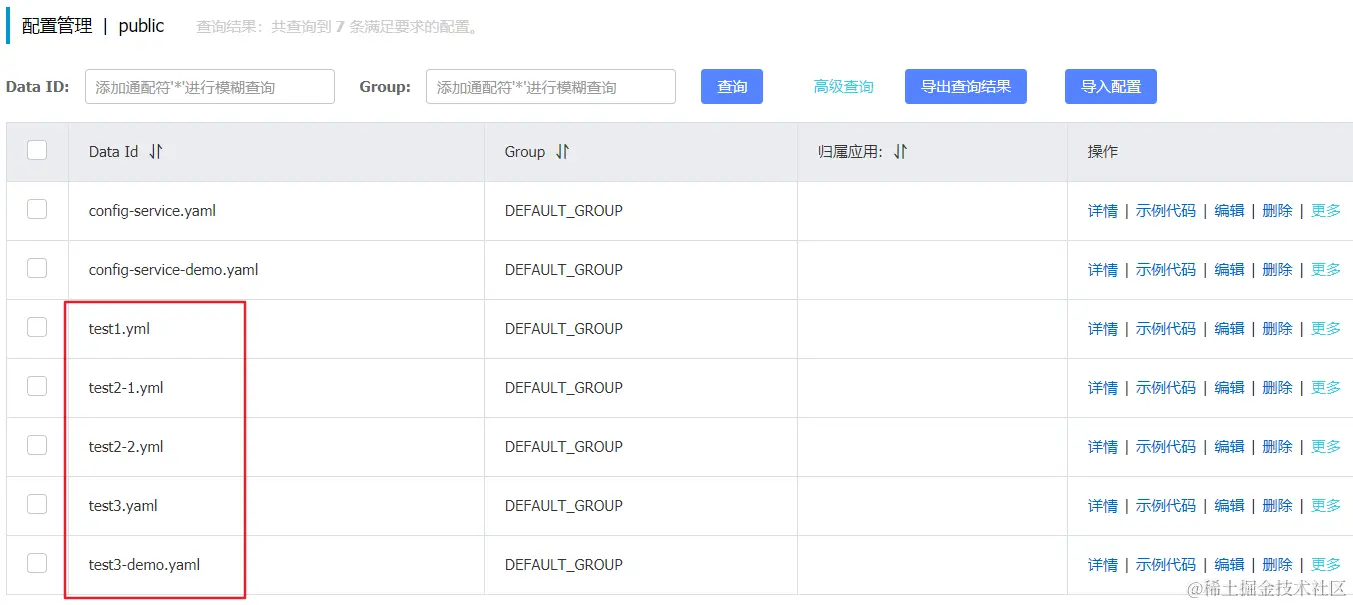Open 详情 for config-service-demo.yaml

pos(1102,270)
